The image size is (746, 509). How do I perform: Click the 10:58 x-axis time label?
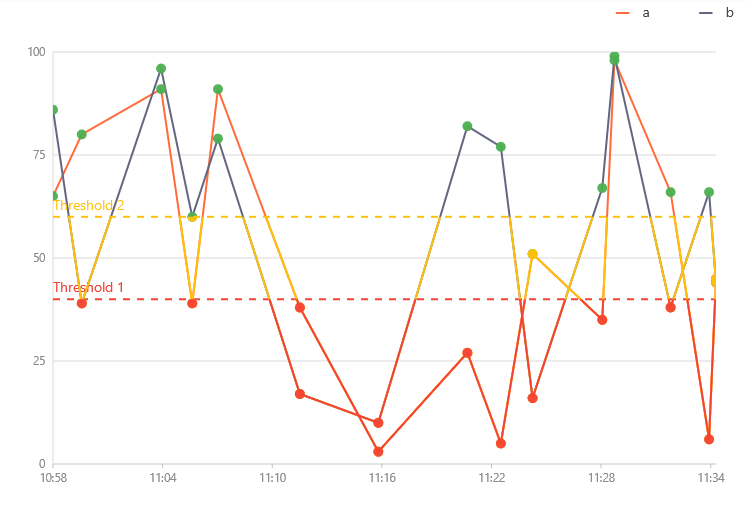pyautogui.click(x=54, y=479)
